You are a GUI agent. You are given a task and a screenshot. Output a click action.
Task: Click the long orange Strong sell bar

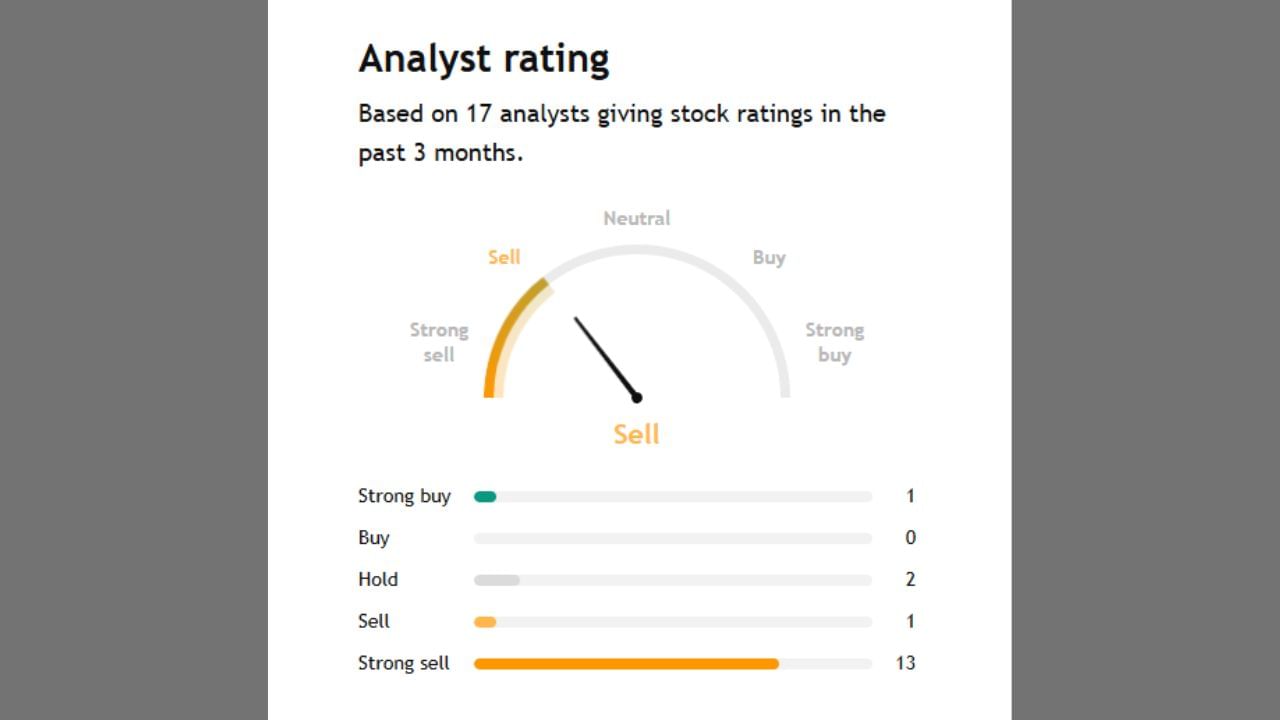pyautogui.click(x=626, y=664)
